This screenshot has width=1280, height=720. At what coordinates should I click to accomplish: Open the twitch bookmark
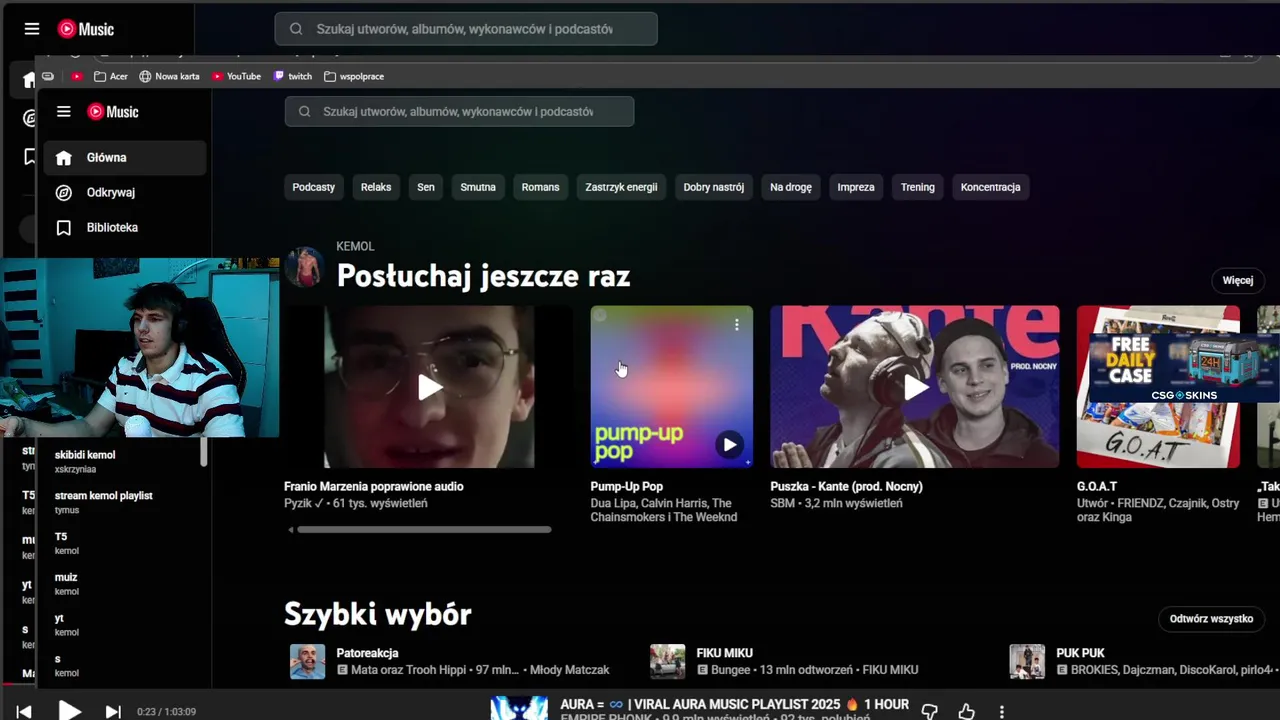pos(293,76)
